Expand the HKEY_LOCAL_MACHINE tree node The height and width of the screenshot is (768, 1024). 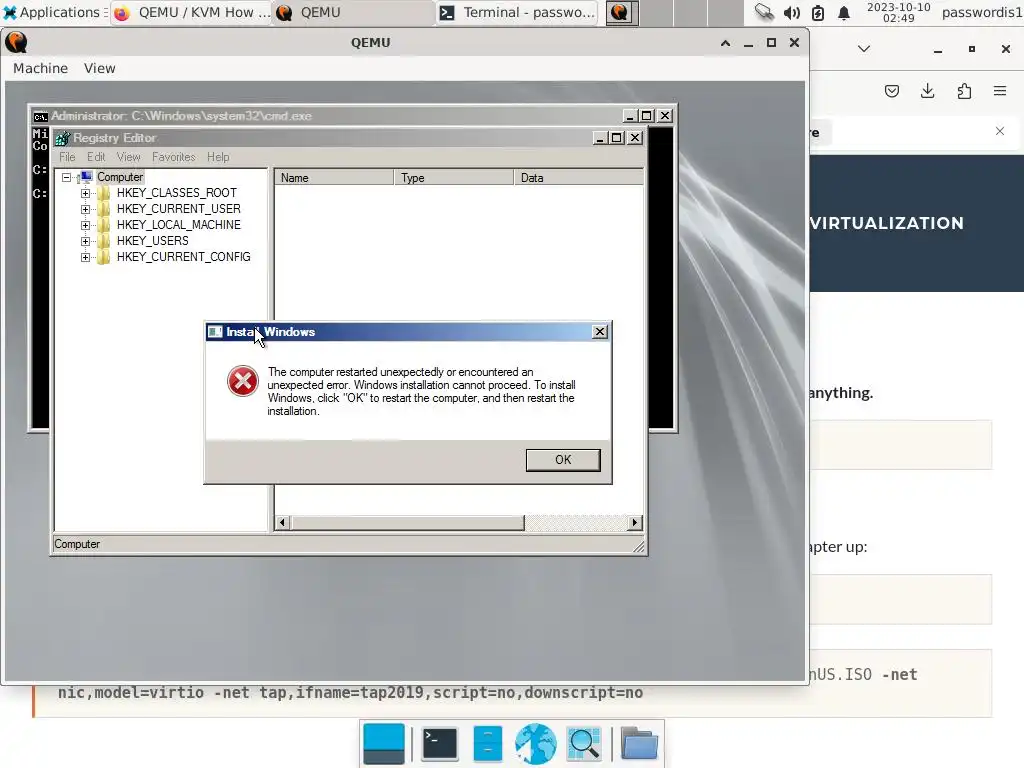click(x=85, y=225)
